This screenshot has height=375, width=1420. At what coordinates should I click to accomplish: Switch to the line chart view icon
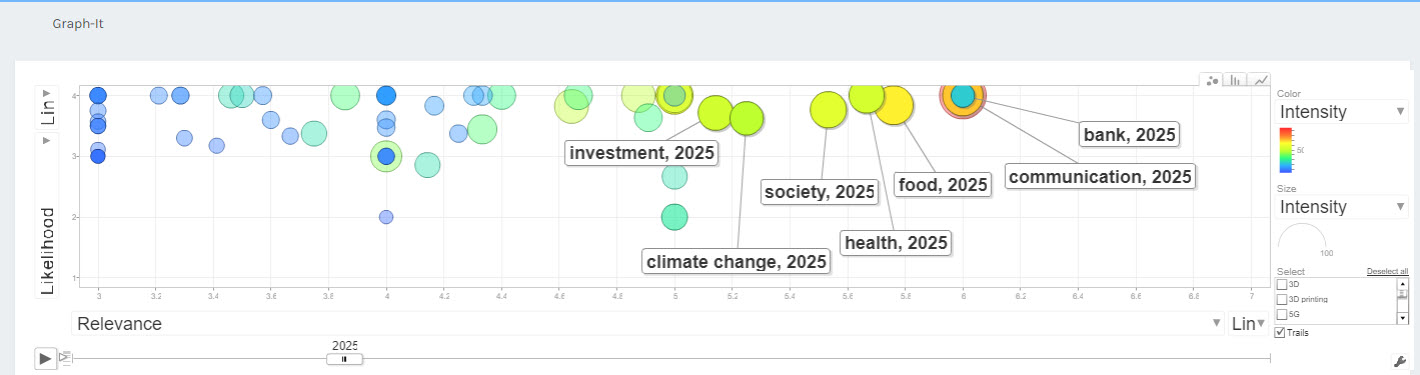(x=1260, y=80)
